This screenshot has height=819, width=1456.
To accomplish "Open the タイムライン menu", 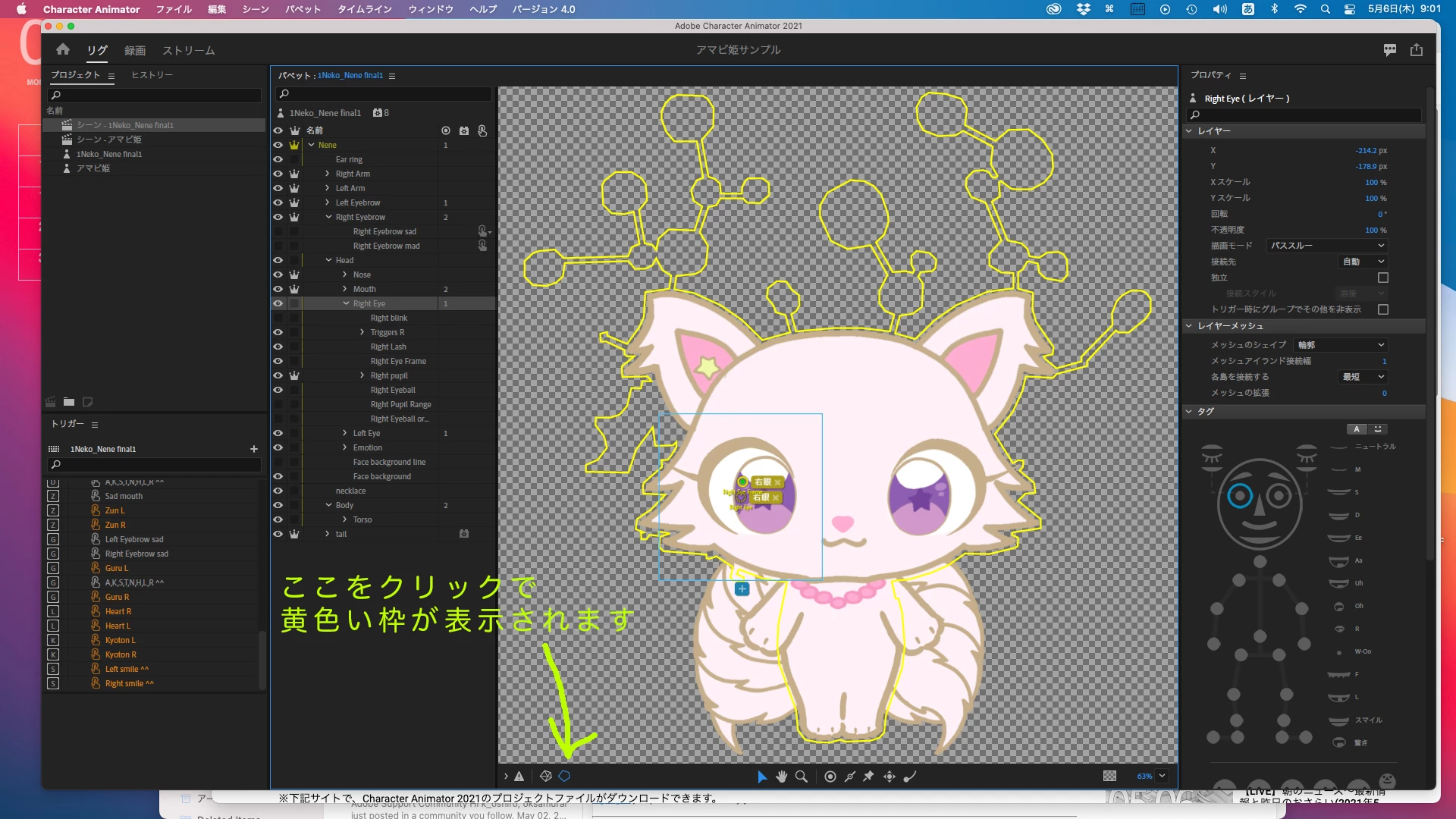I will pos(364,9).
